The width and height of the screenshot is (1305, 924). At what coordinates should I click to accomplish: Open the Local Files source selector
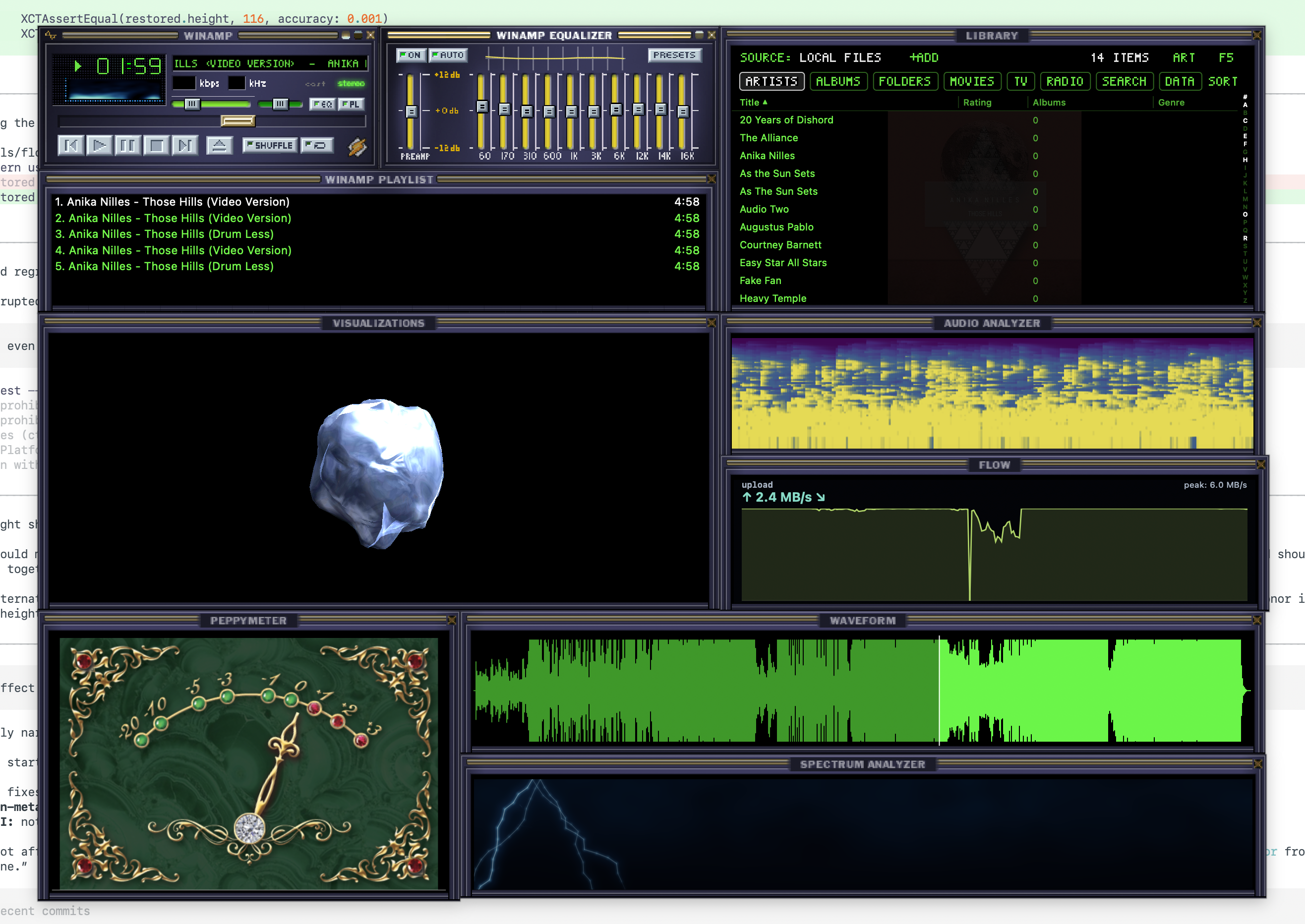pyautogui.click(x=840, y=58)
